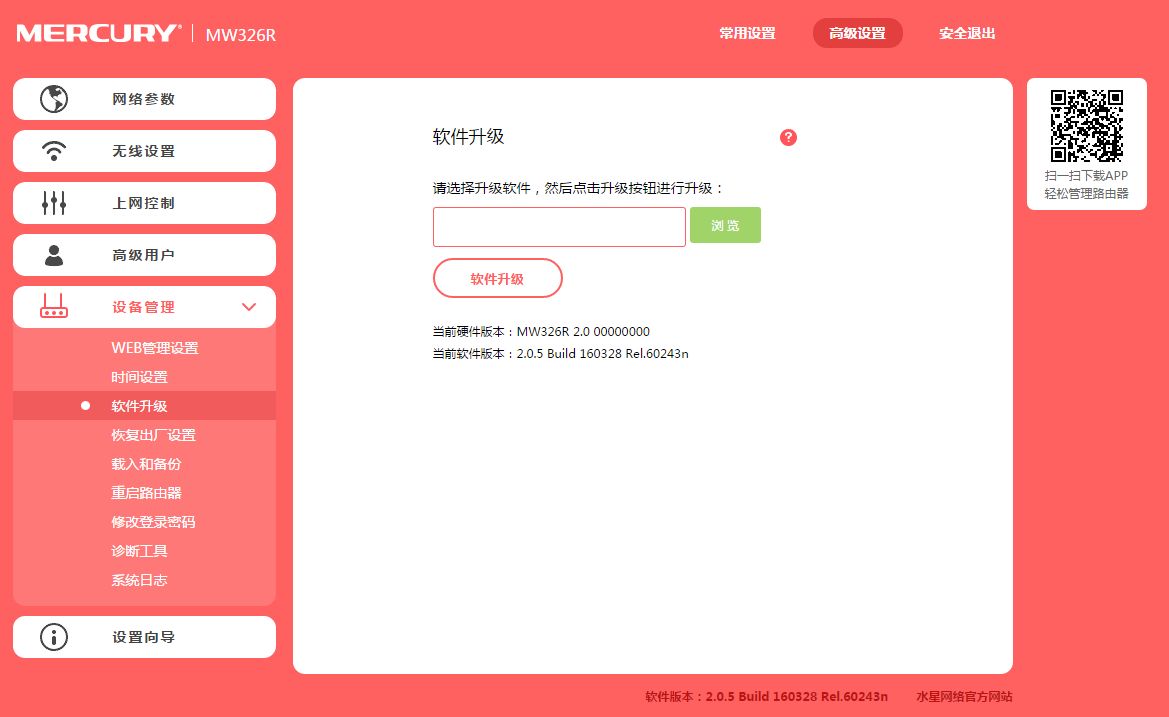Open the red question mark help icon

[x=788, y=137]
